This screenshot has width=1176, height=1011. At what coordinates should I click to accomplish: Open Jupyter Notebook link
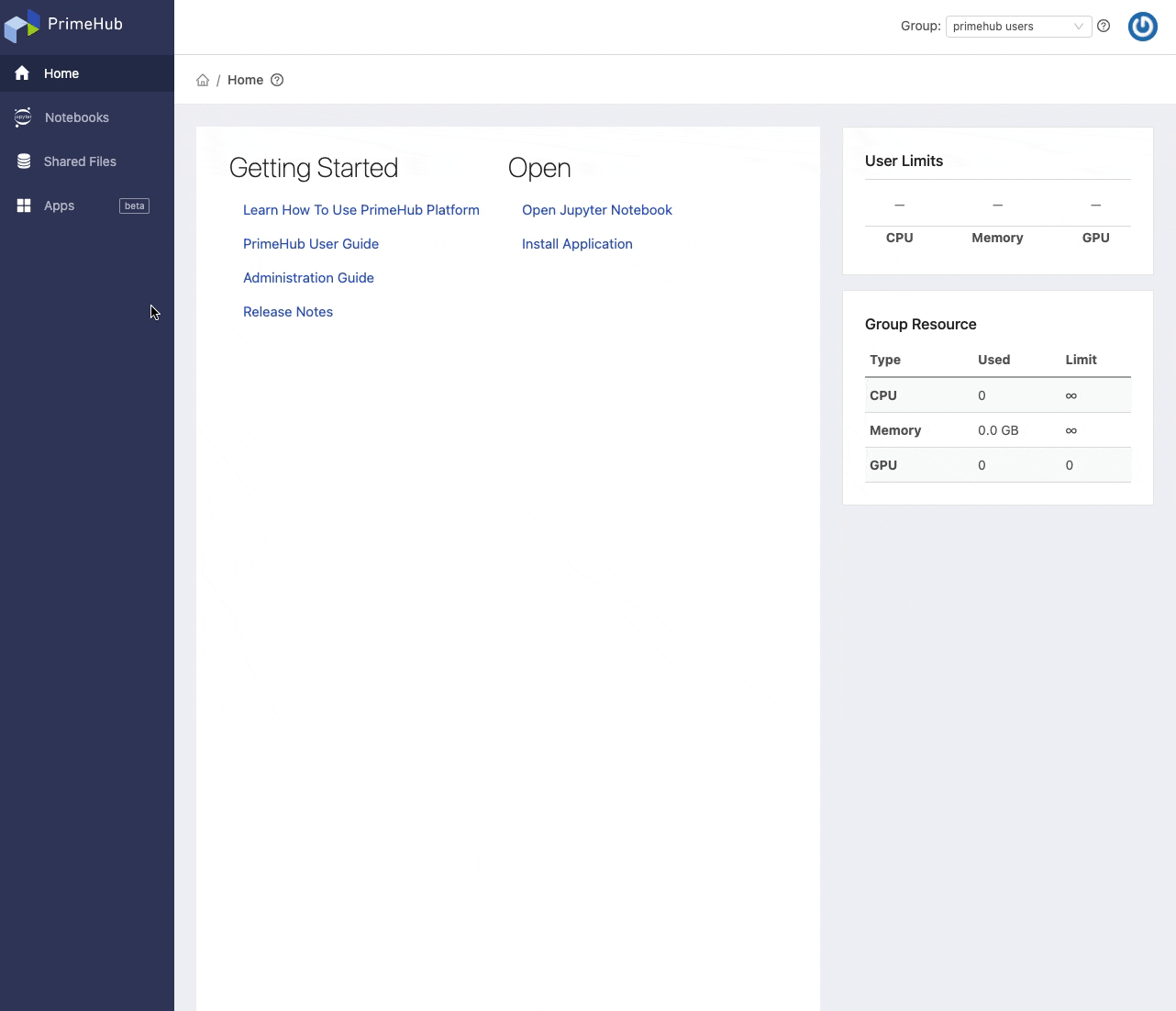(596, 210)
